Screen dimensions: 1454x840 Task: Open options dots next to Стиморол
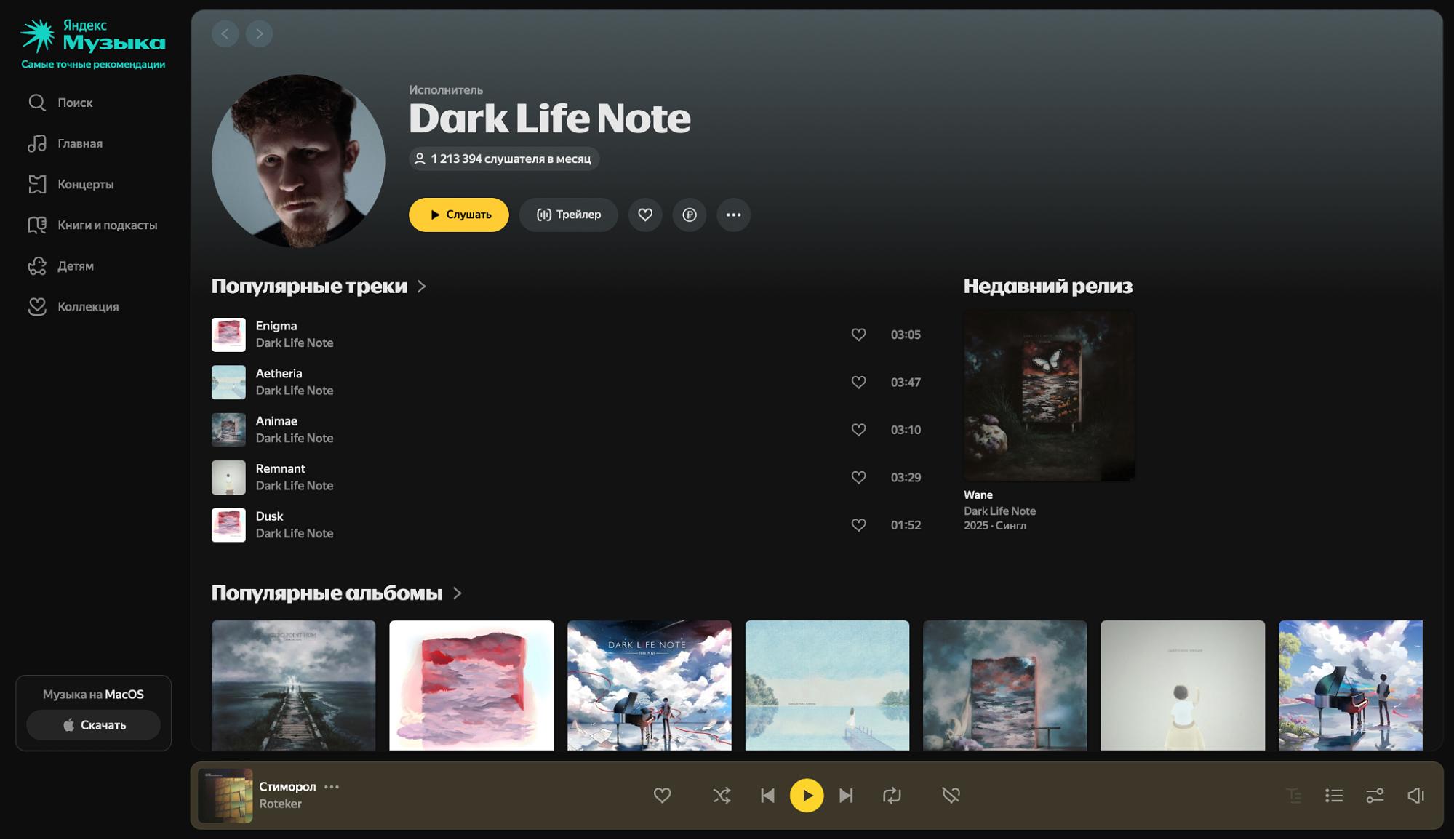coord(332,787)
